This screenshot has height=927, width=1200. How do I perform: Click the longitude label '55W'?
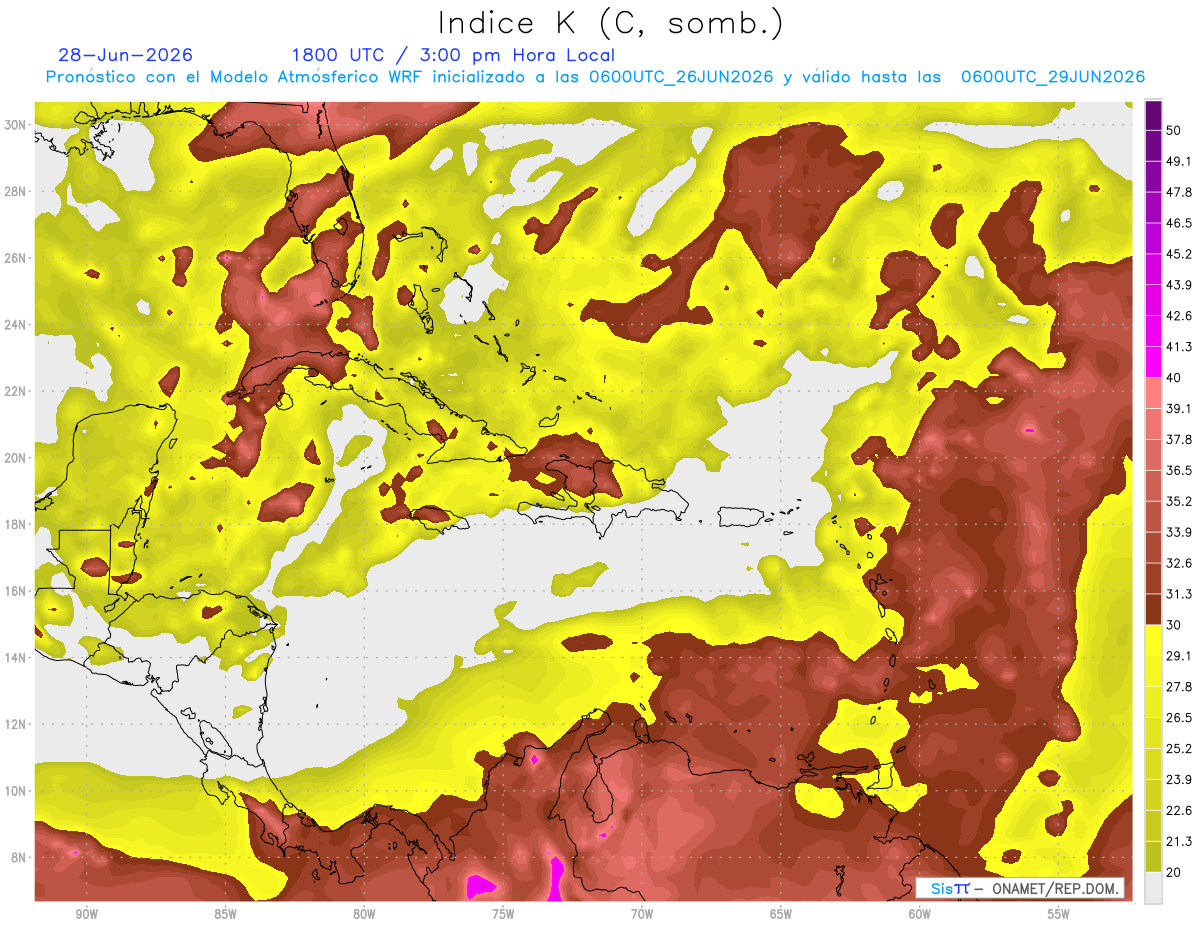pos(1059,914)
